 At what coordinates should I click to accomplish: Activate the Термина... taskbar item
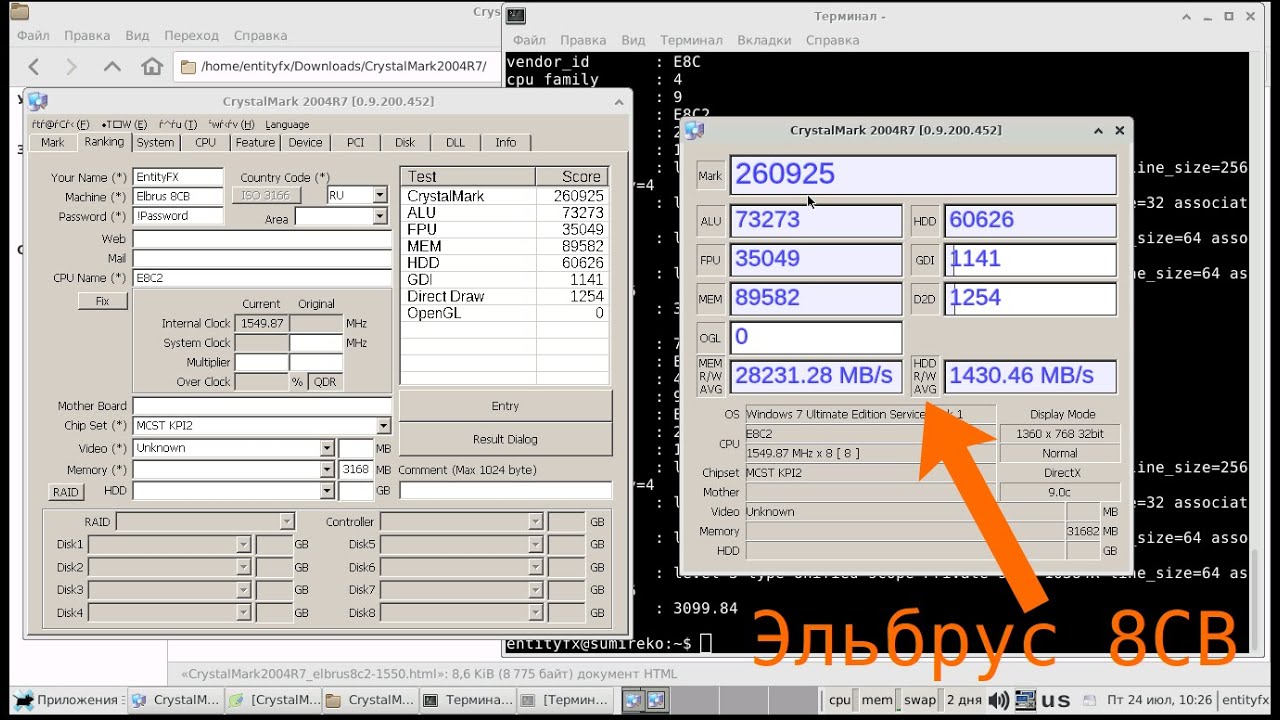(x=467, y=700)
